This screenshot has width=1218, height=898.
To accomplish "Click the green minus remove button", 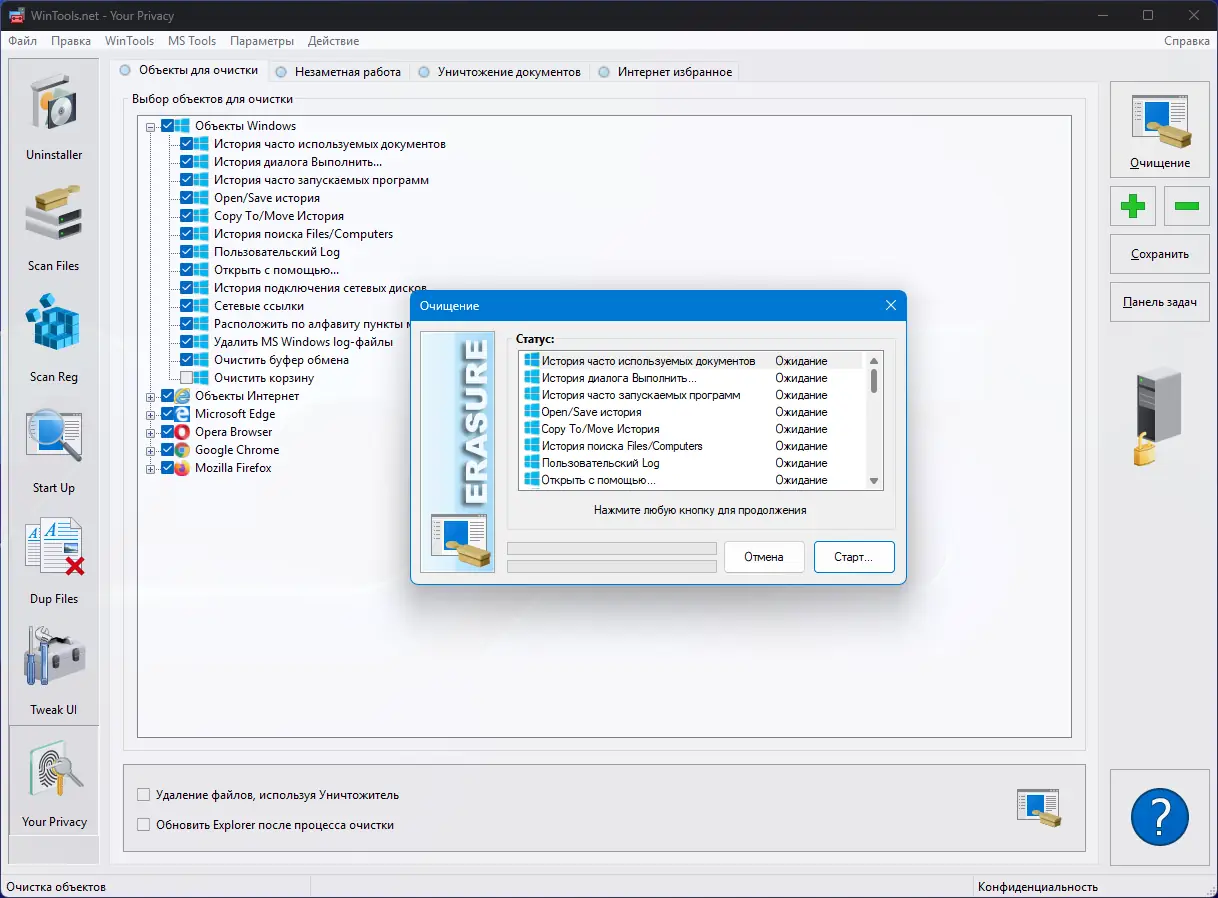I will pos(1186,207).
